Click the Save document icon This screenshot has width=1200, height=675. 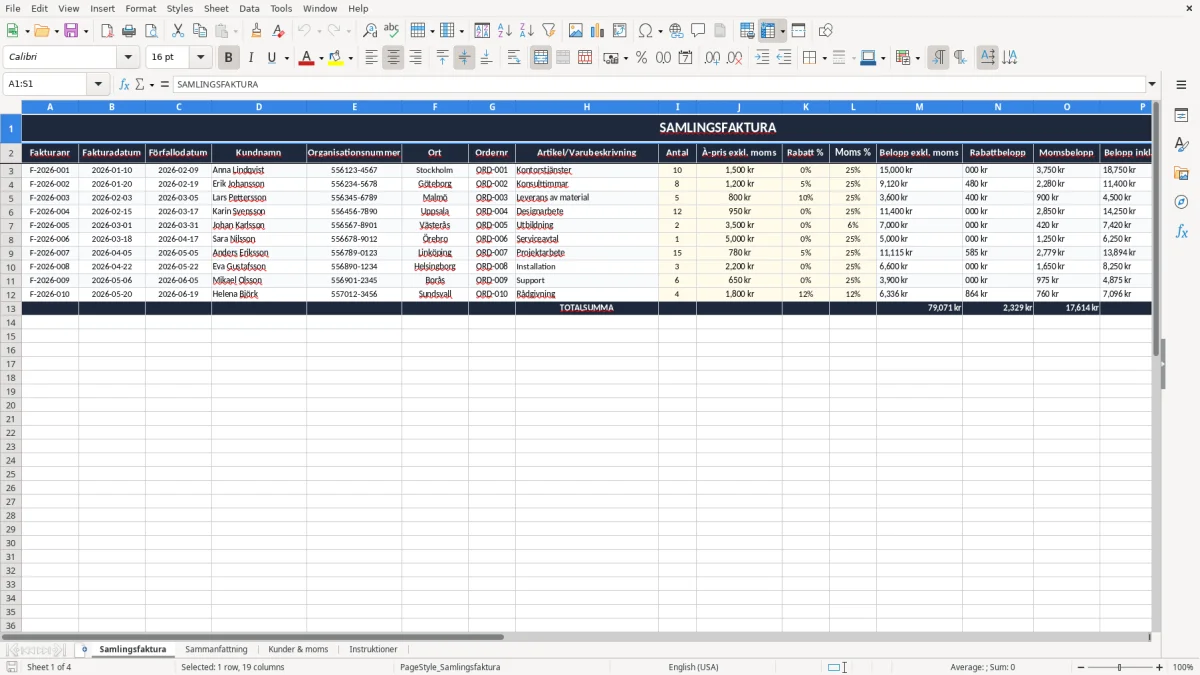click(x=71, y=31)
